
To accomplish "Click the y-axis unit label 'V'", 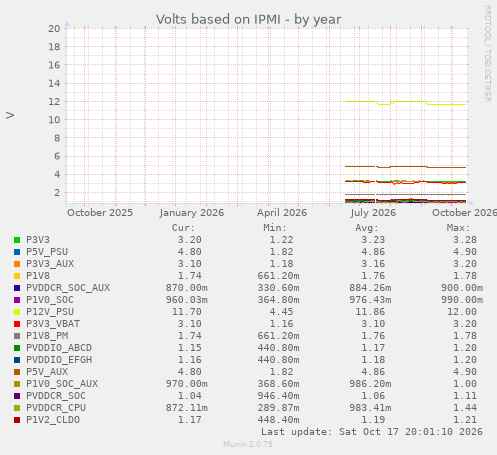I will (x=10, y=116).
